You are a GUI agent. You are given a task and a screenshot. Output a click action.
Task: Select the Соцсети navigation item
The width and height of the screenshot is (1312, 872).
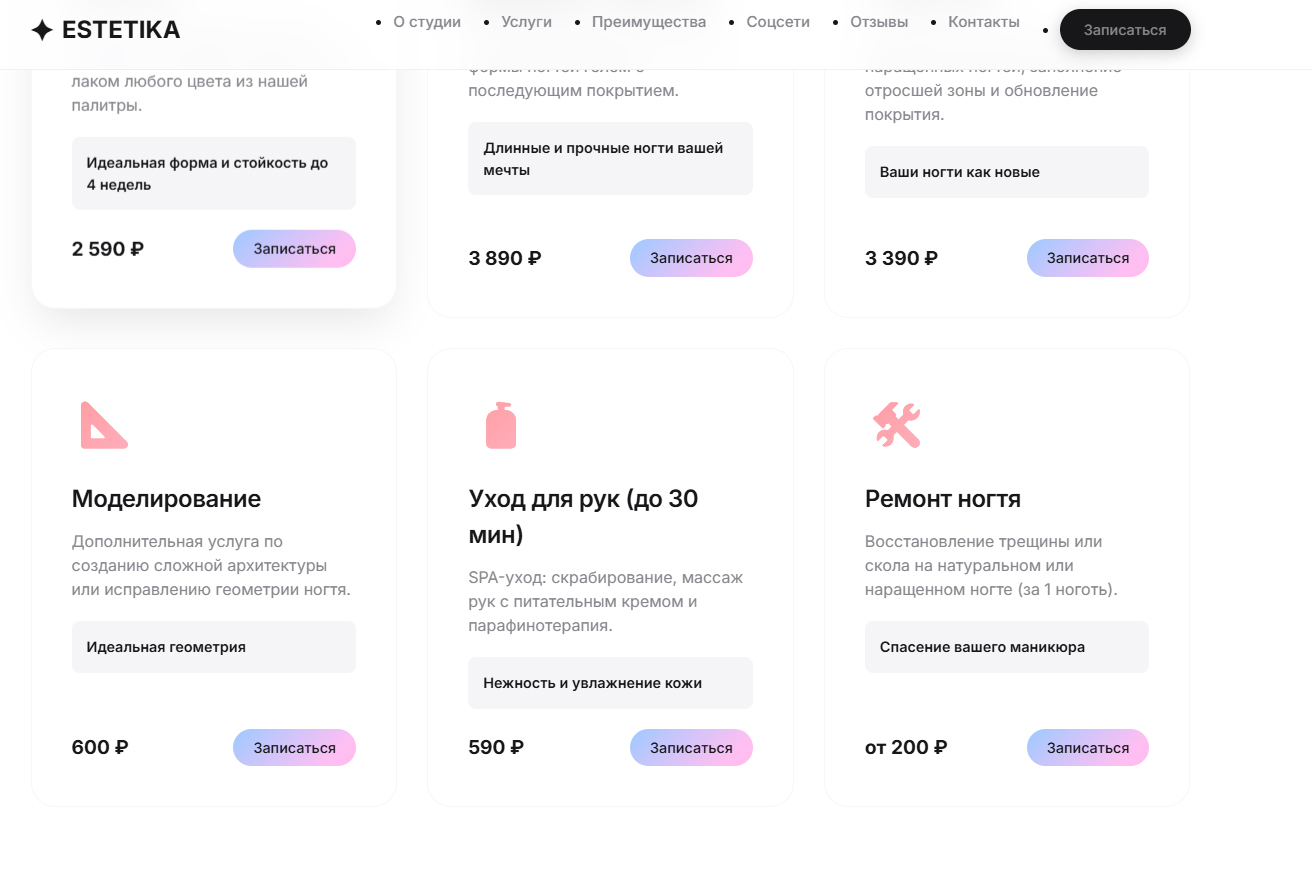pyautogui.click(x=778, y=22)
